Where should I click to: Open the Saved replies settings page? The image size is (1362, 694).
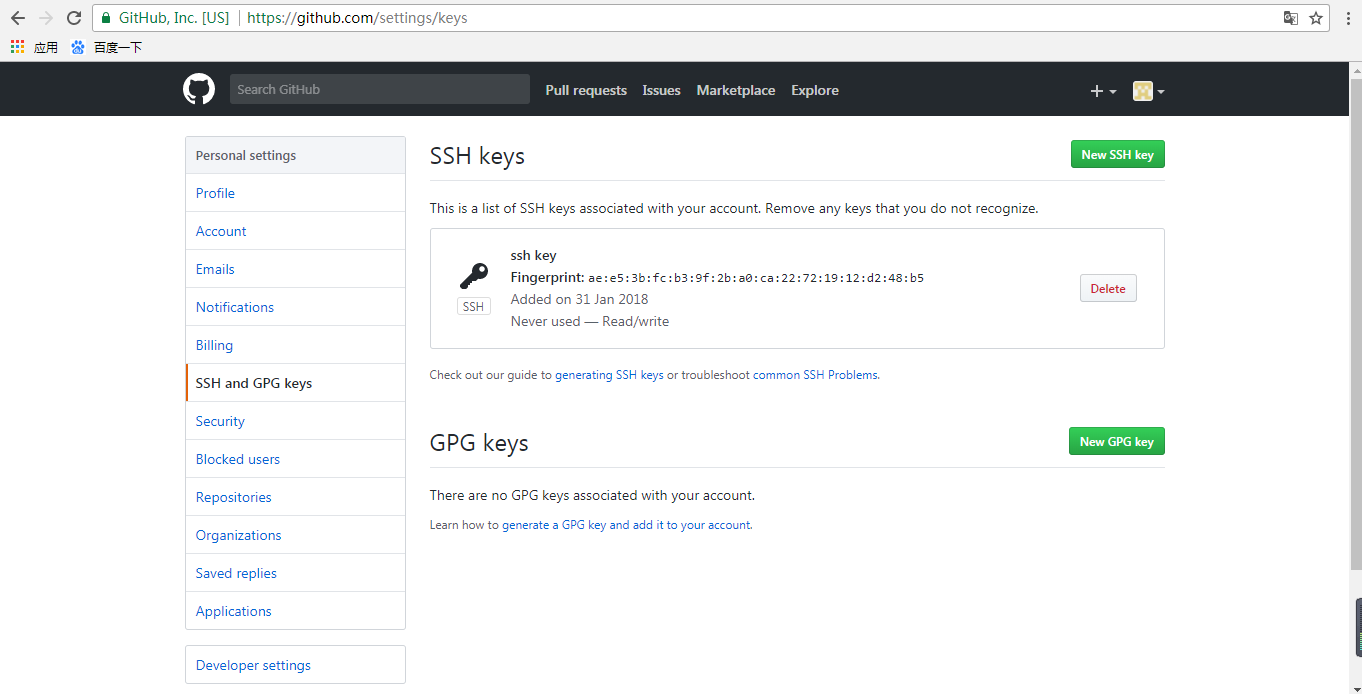295,573
